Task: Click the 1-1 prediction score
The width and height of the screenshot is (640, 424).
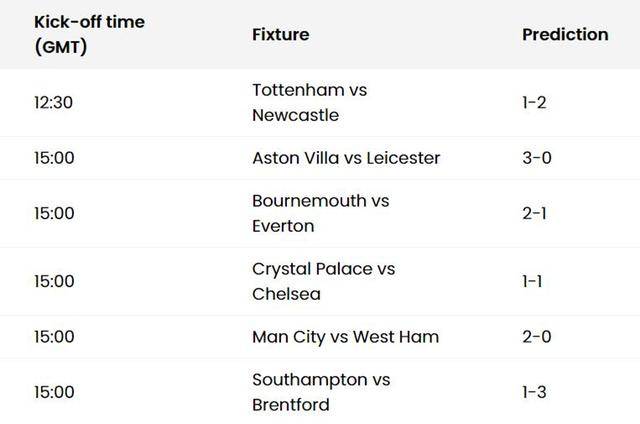Action: click(532, 281)
